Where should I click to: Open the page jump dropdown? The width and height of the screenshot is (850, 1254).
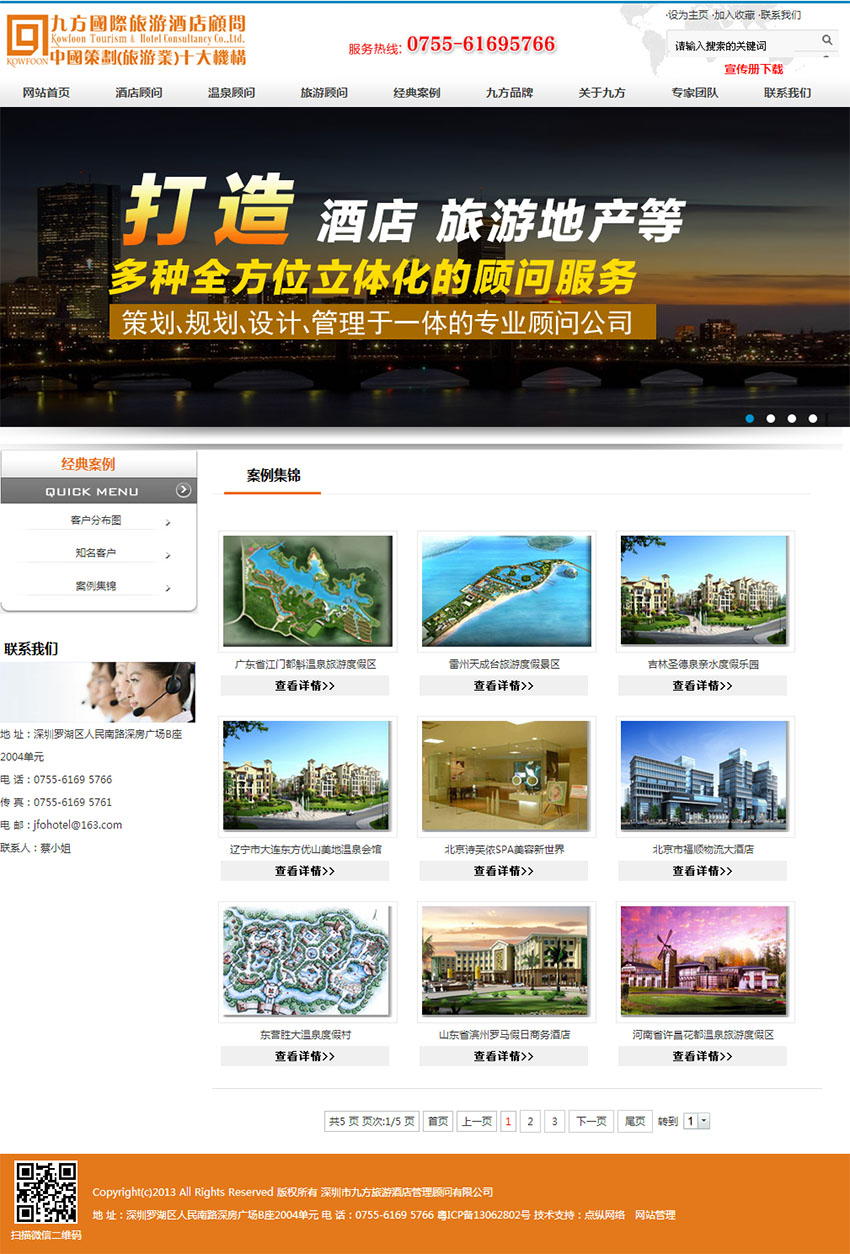point(697,1121)
